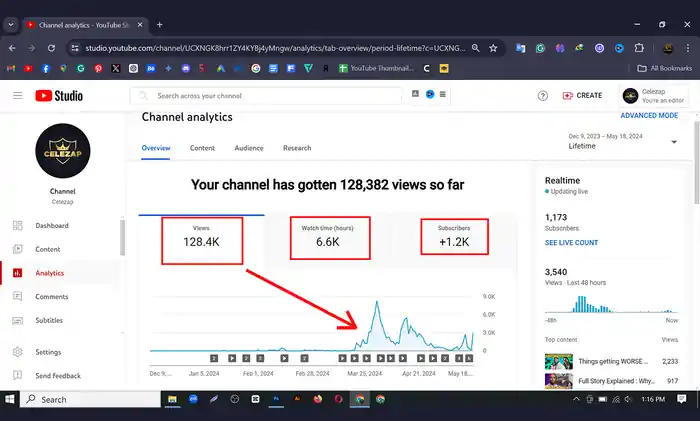Image resolution: width=700 pixels, height=421 pixels.
Task: Click the Full Story Explained video title
Action: point(617,381)
